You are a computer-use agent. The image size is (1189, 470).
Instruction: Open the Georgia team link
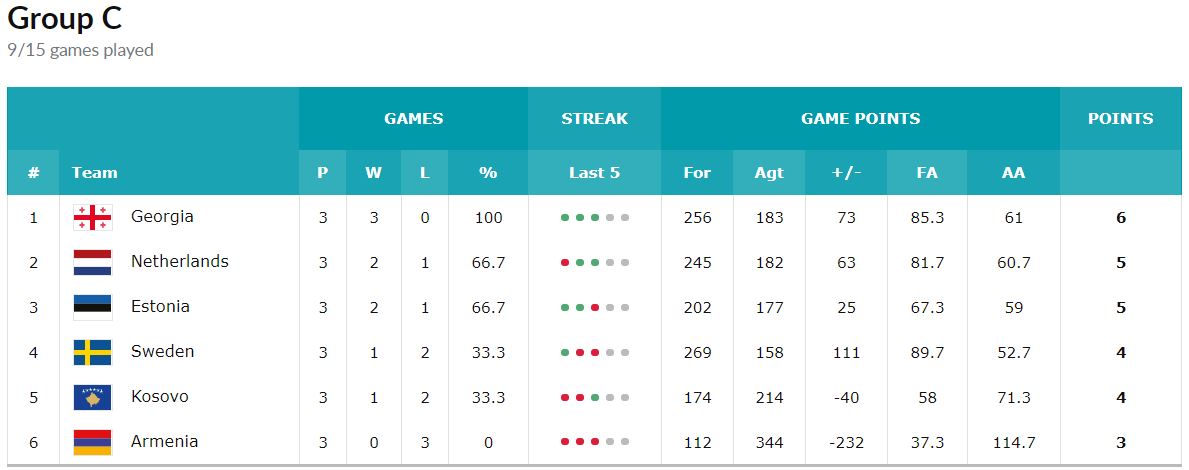[x=162, y=216]
